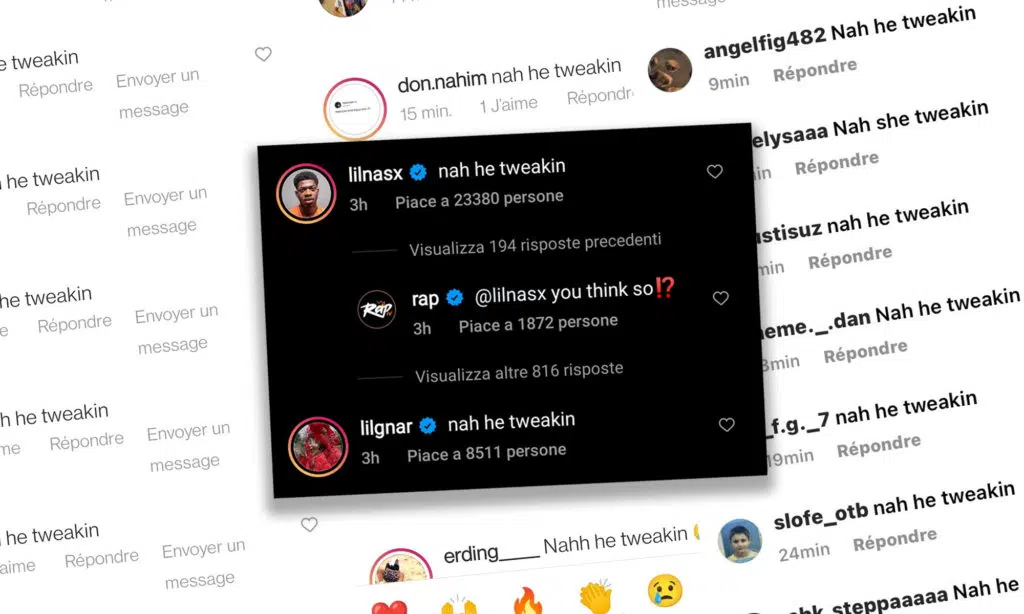This screenshot has width=1024, height=614.
Task: Open lilgnar's red profile picture
Action: click(318, 447)
